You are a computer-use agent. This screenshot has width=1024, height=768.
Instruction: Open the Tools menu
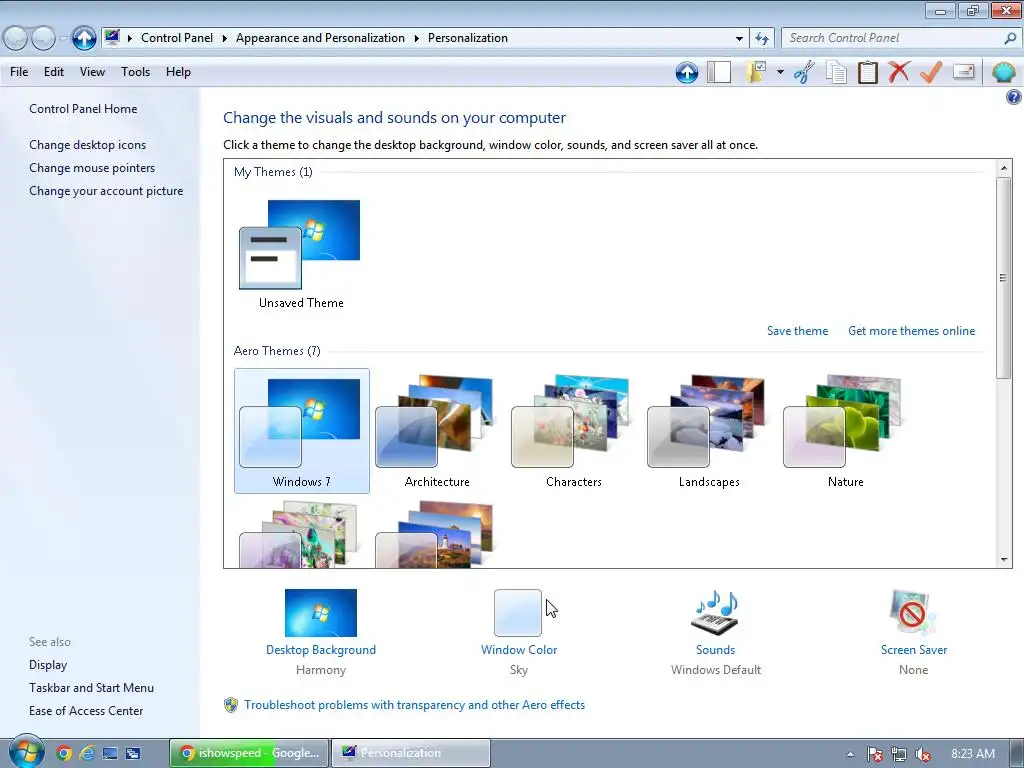coord(135,72)
